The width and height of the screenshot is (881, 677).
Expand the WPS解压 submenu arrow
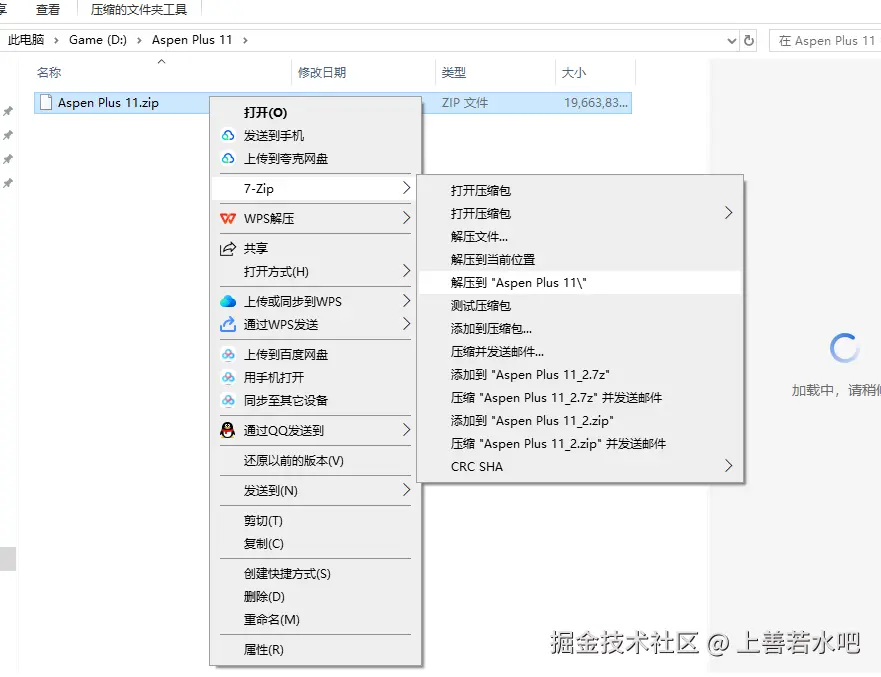(x=407, y=218)
